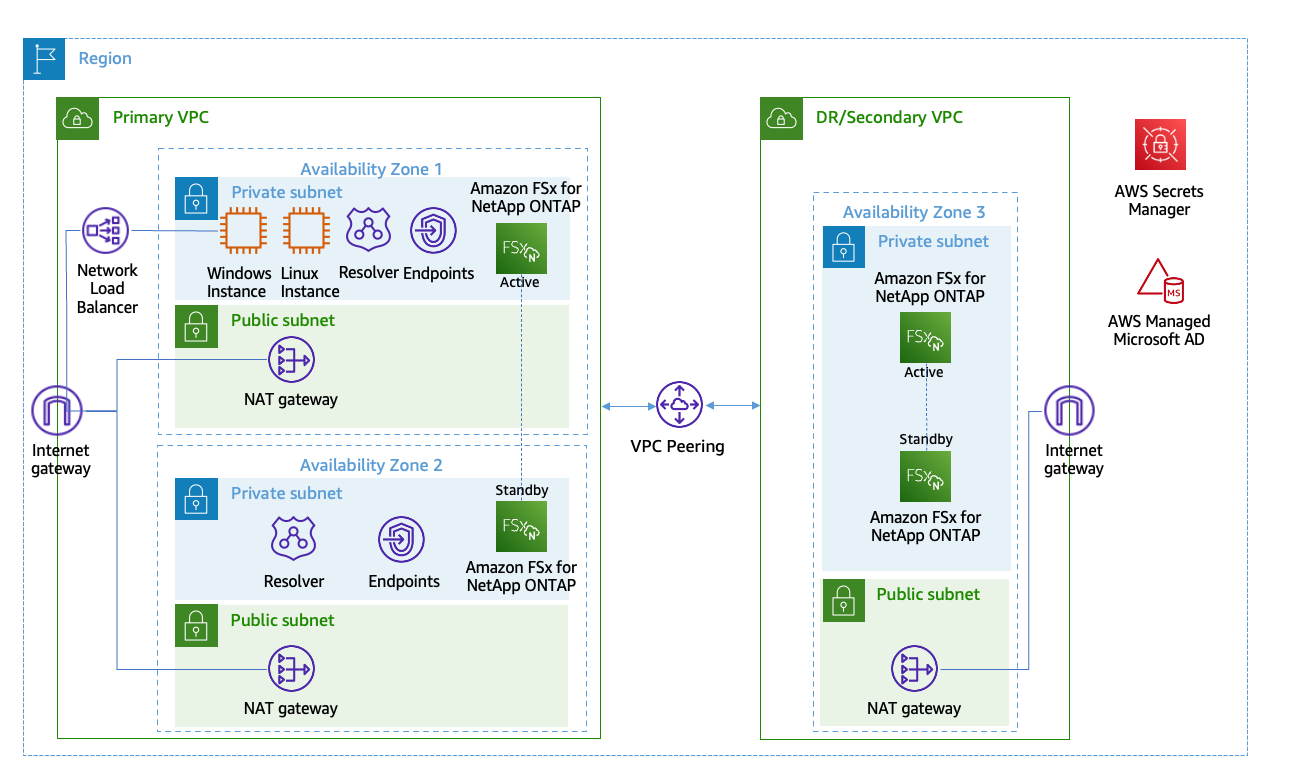1307x765 pixels.
Task: Click the NAT gateway icon in Availability Zone 1
Action: tap(291, 360)
